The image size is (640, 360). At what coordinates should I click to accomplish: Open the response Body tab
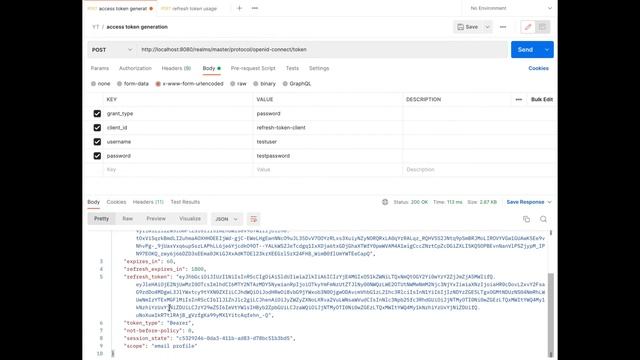[x=93, y=202]
